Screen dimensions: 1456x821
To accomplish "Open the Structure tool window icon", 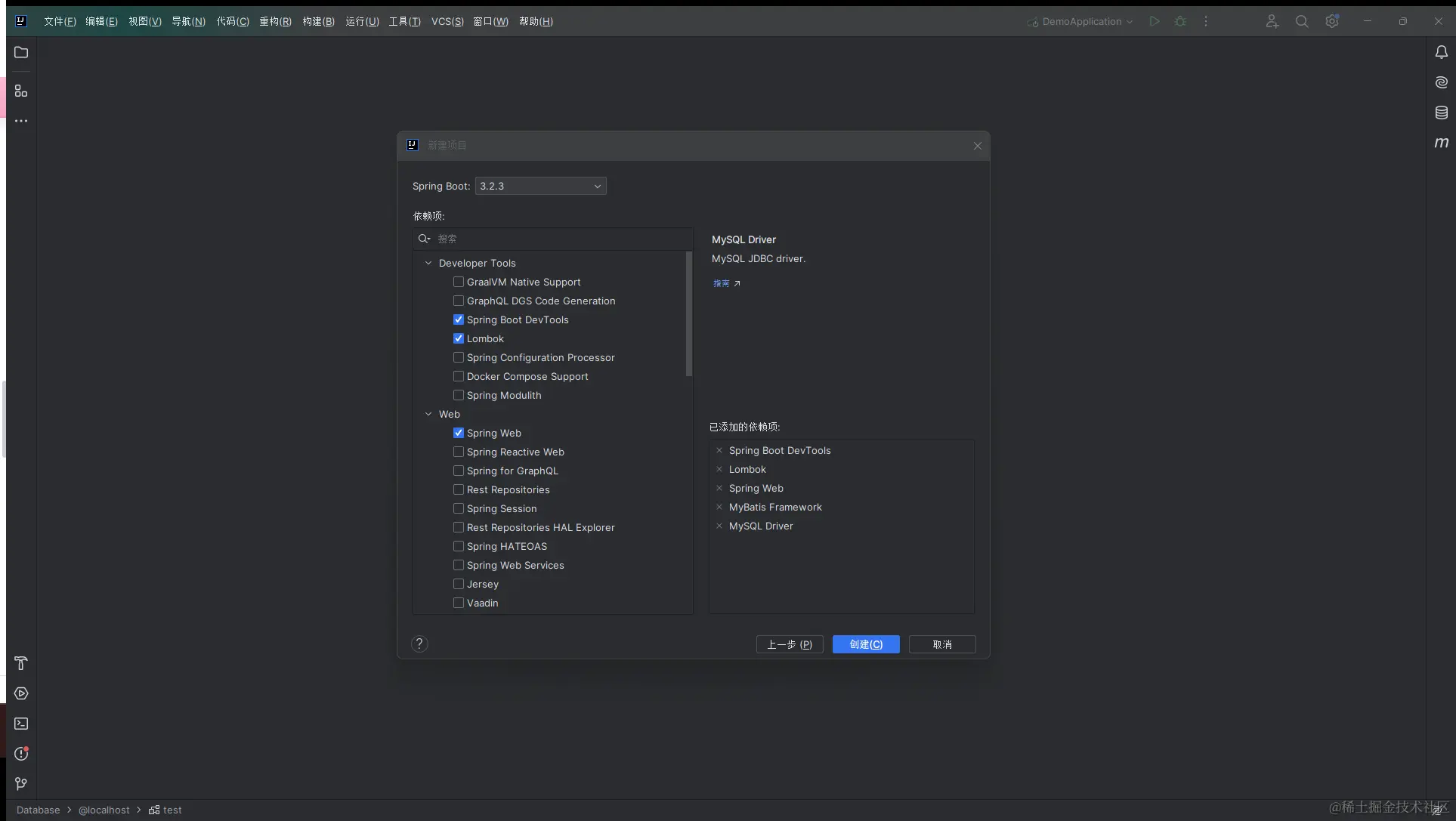I will pyautogui.click(x=21, y=91).
